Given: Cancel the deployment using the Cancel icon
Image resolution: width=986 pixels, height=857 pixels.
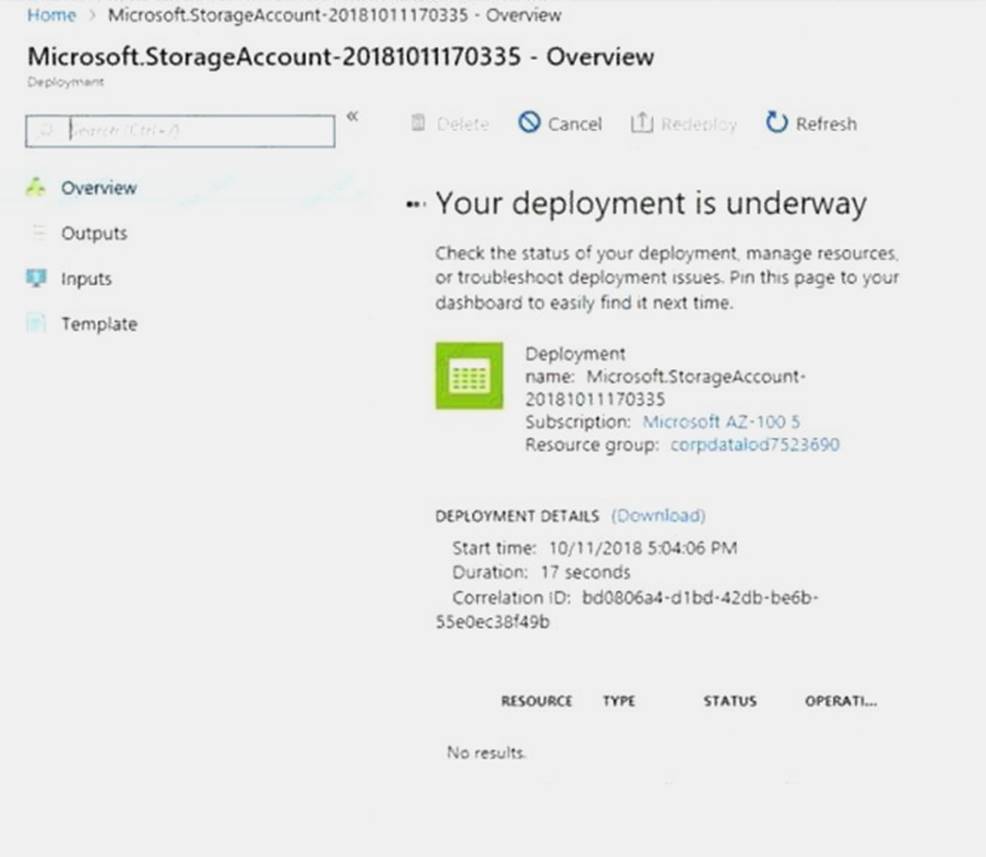Looking at the screenshot, I should pos(529,123).
